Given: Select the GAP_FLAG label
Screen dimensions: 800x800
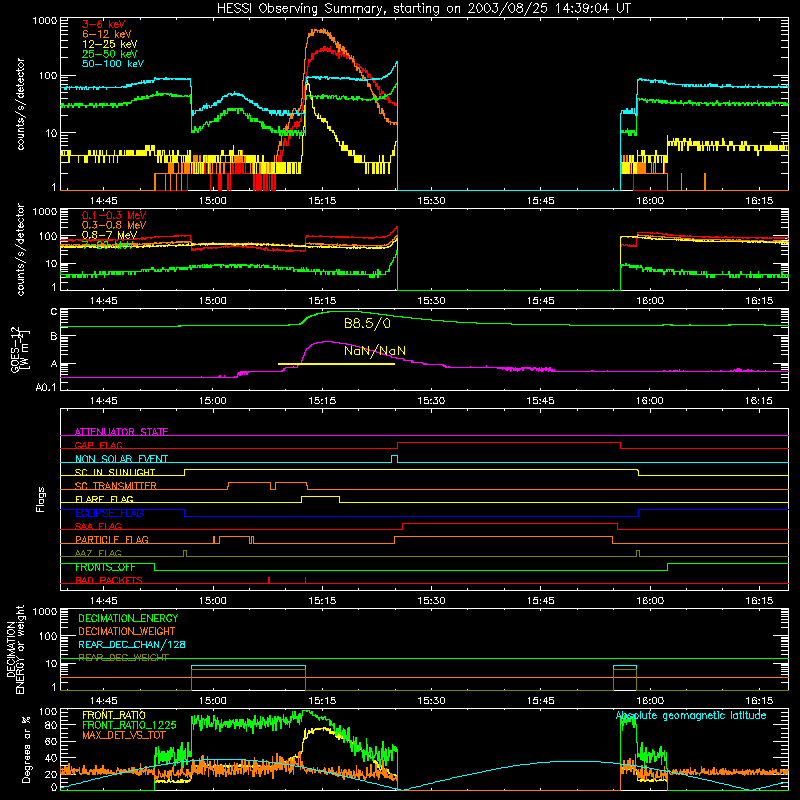Looking at the screenshot, I should tap(98, 445).
